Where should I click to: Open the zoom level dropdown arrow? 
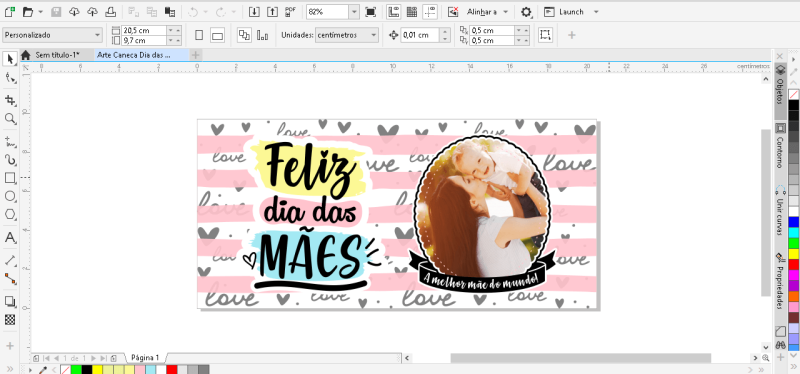[x=354, y=11]
